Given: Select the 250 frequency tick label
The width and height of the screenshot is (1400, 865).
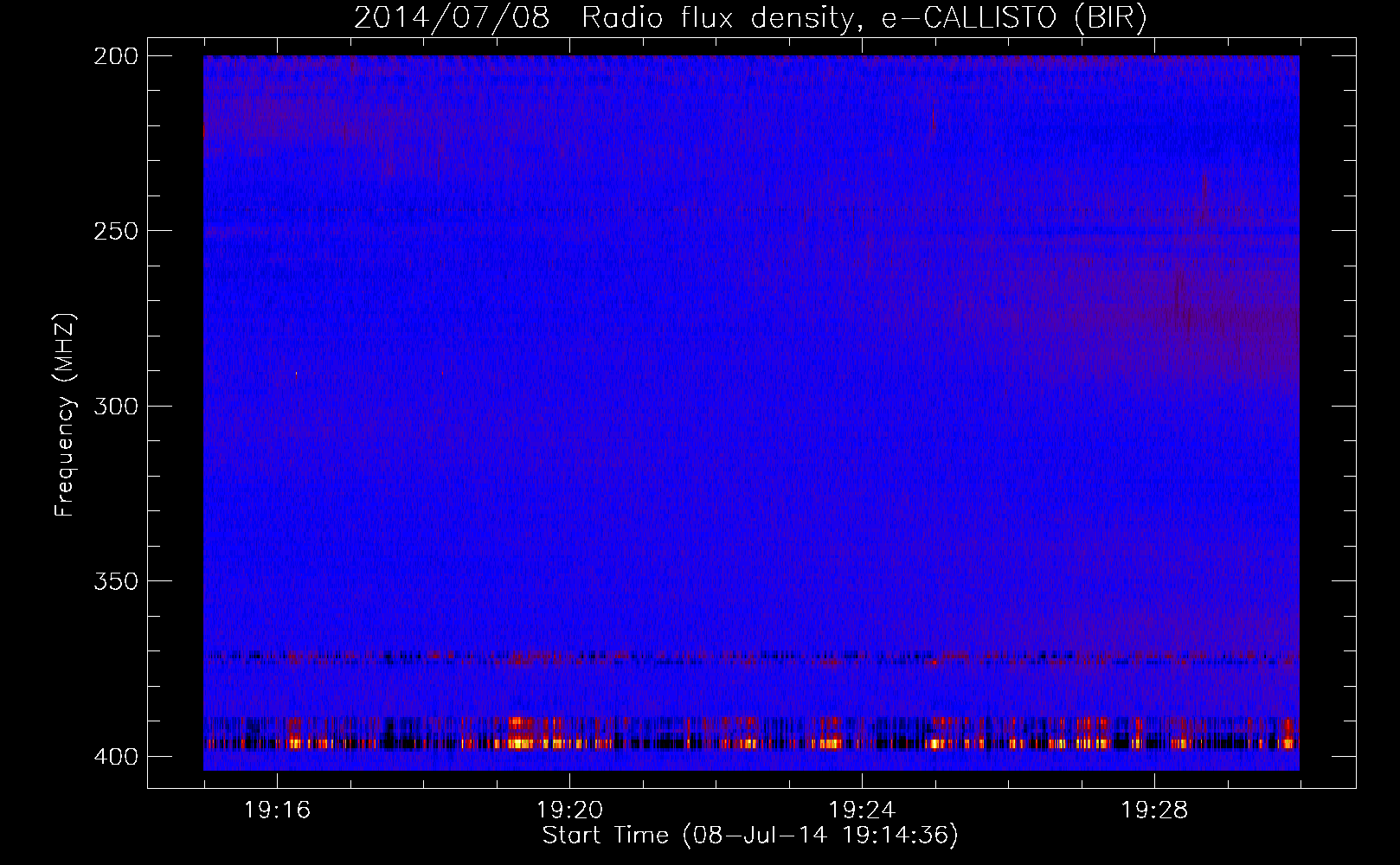Looking at the screenshot, I should 115,231.
